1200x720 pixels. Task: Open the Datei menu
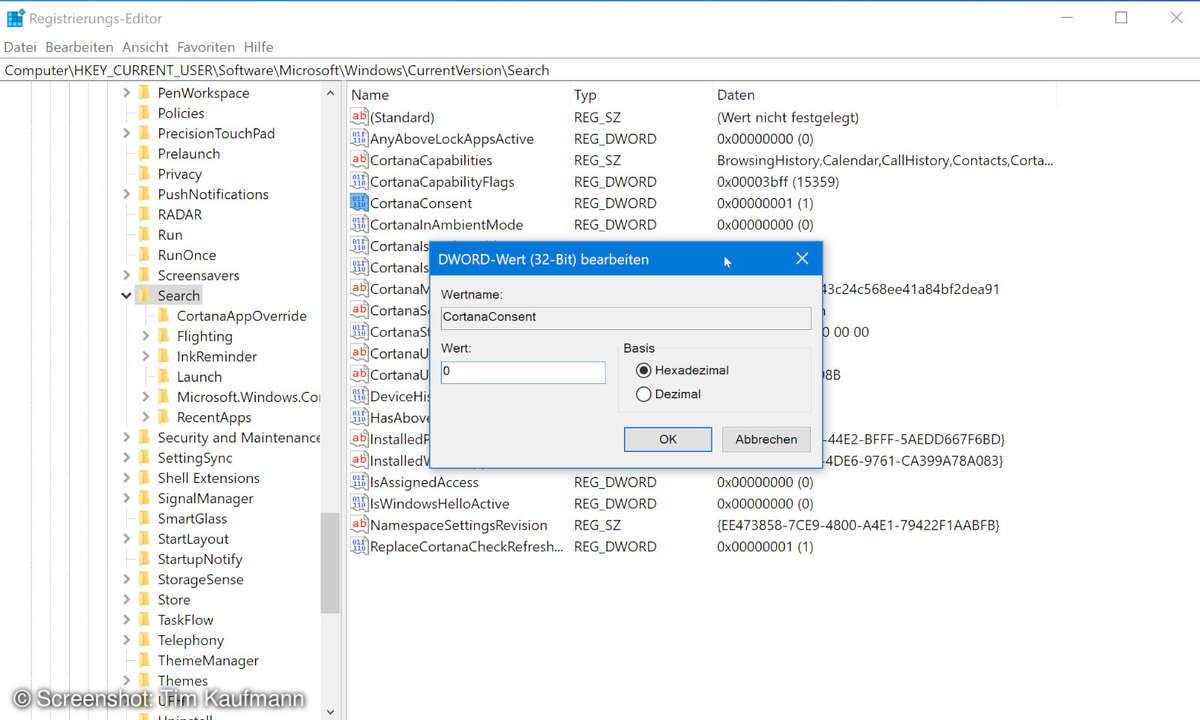(20, 47)
